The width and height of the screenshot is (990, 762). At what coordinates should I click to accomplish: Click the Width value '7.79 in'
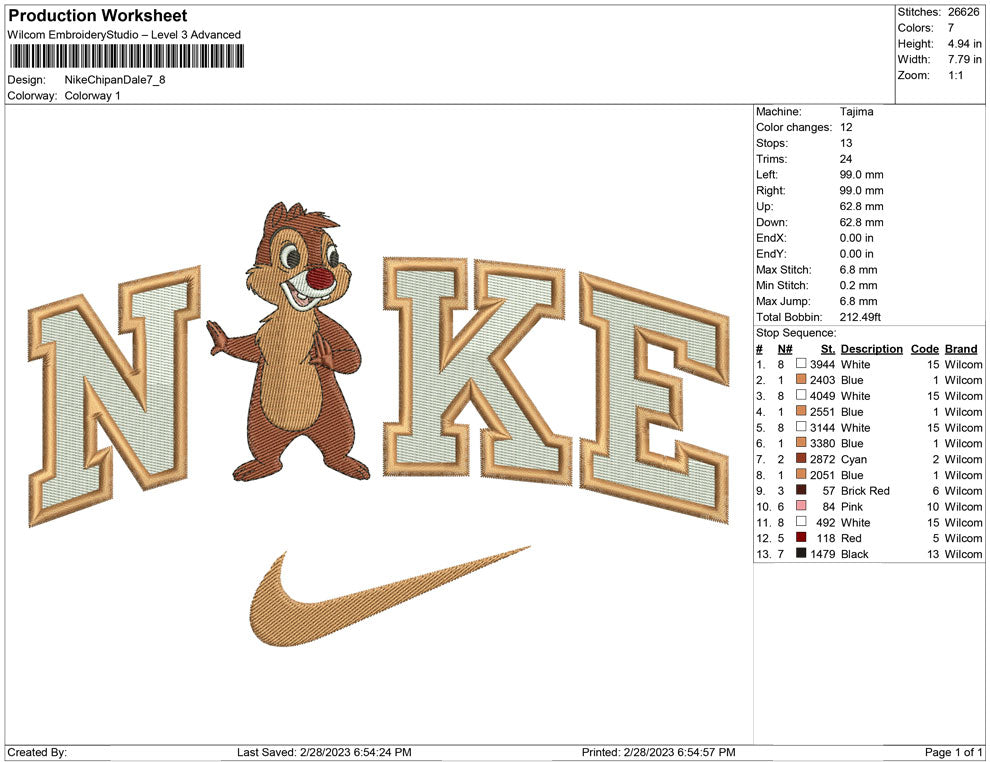click(x=964, y=59)
